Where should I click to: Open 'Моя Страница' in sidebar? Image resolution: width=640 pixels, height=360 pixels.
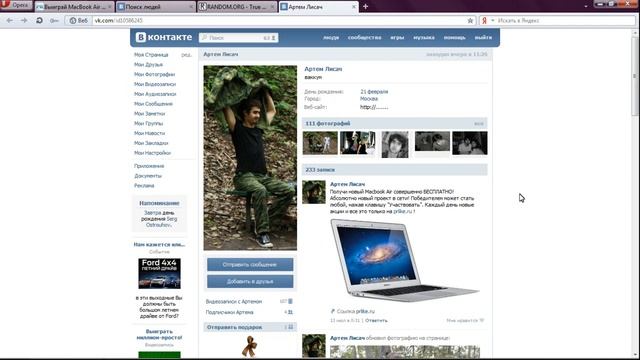tap(151, 55)
